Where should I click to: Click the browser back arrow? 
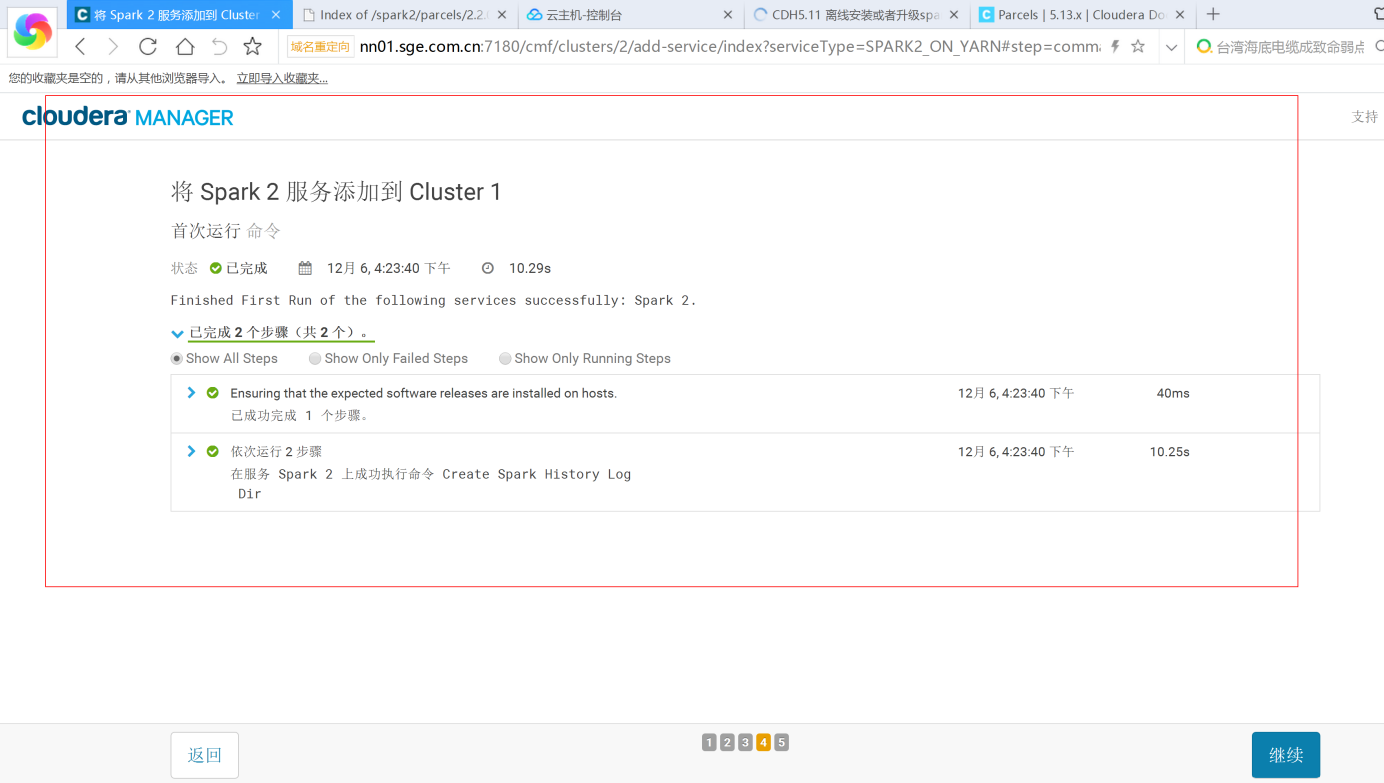point(81,47)
